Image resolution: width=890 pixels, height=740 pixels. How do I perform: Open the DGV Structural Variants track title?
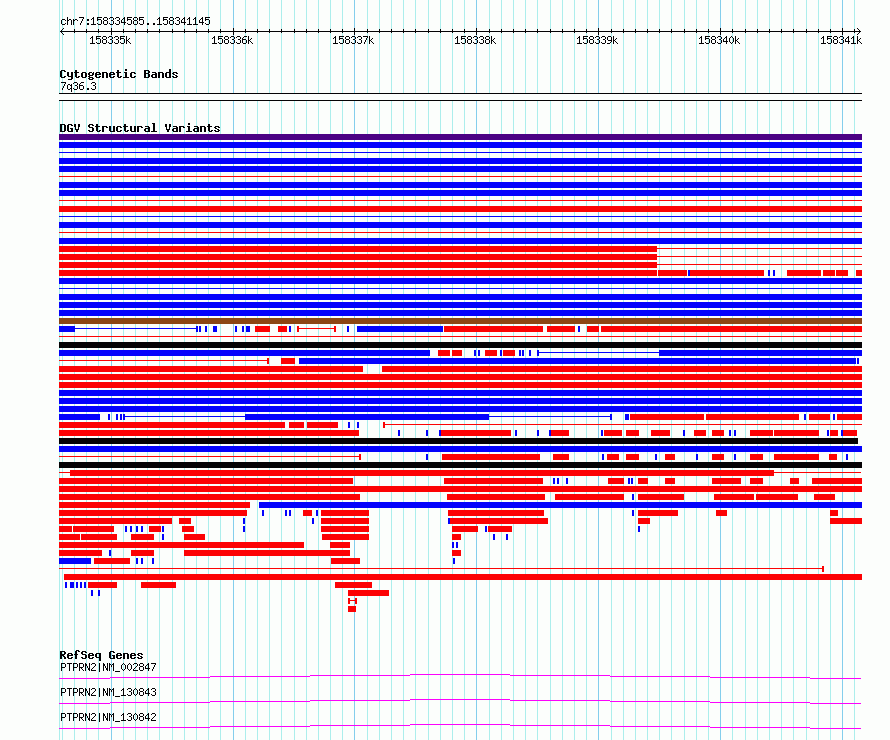point(140,128)
